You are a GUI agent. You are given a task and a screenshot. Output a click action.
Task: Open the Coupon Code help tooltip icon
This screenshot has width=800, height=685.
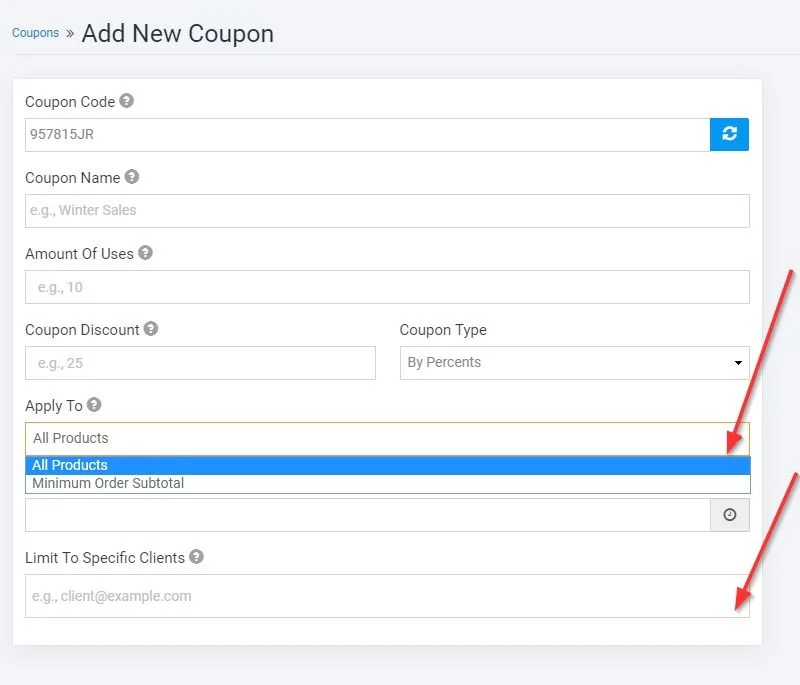[x=127, y=101]
